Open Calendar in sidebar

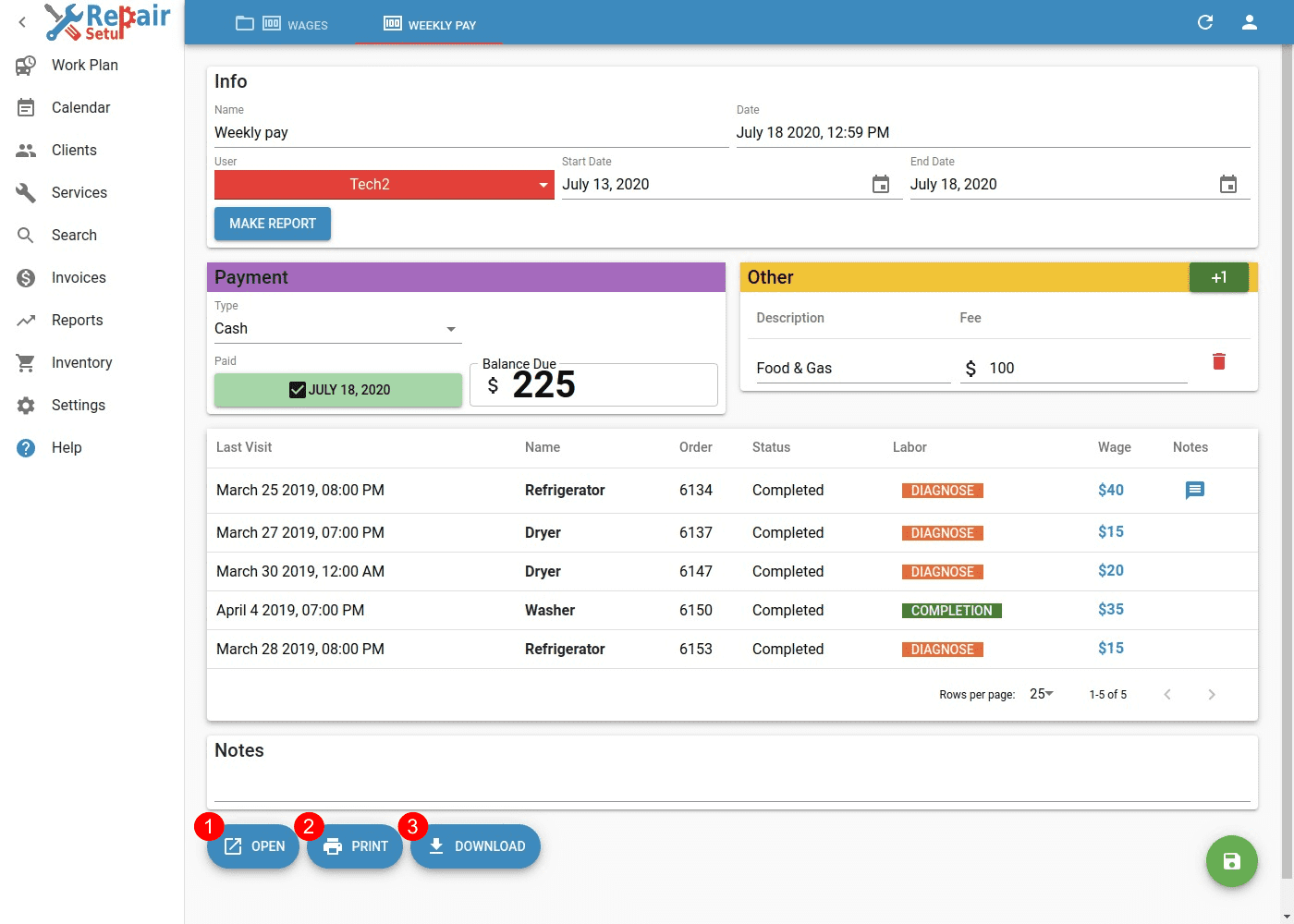click(x=92, y=107)
